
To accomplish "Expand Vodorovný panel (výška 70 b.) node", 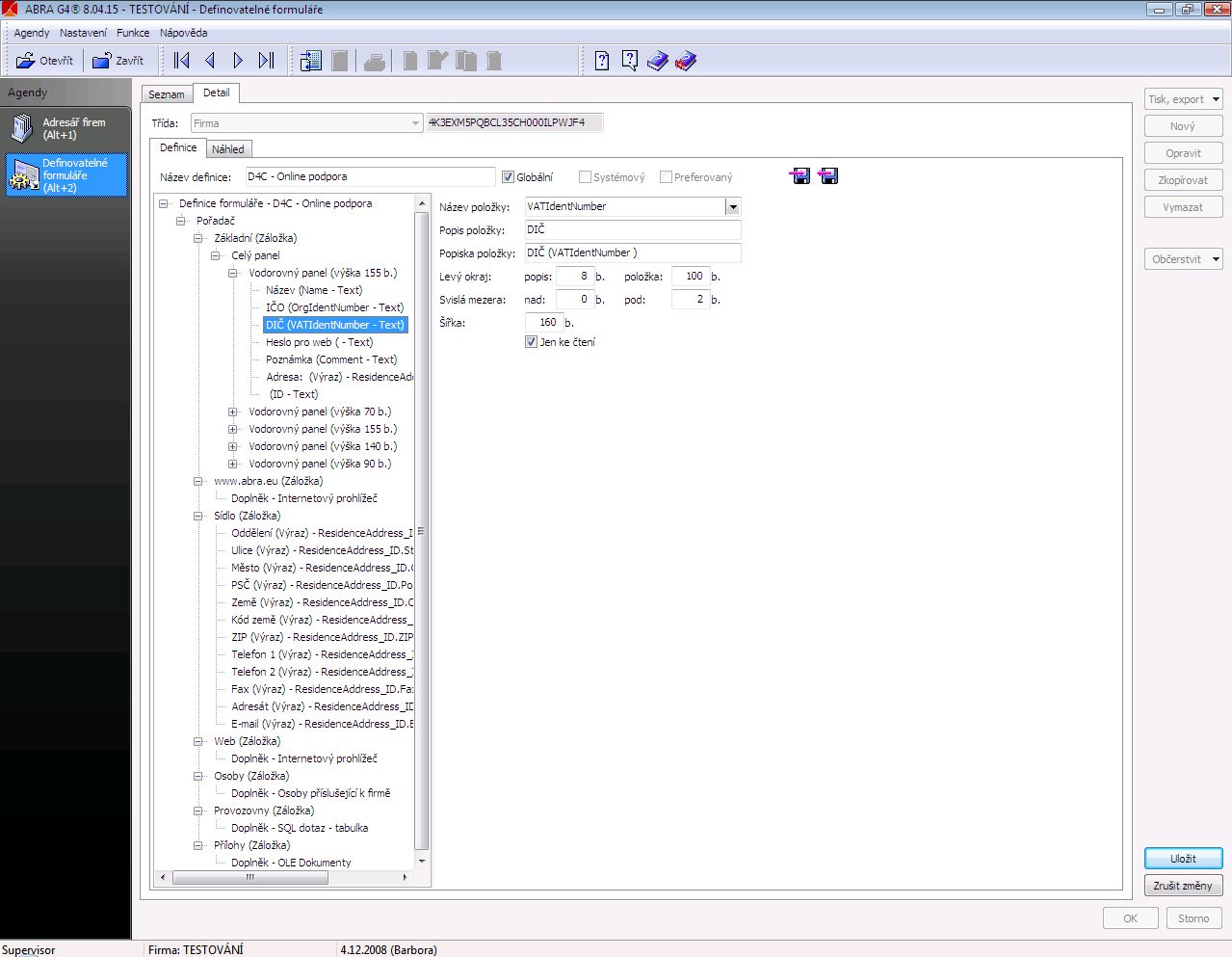I will coord(232,412).
